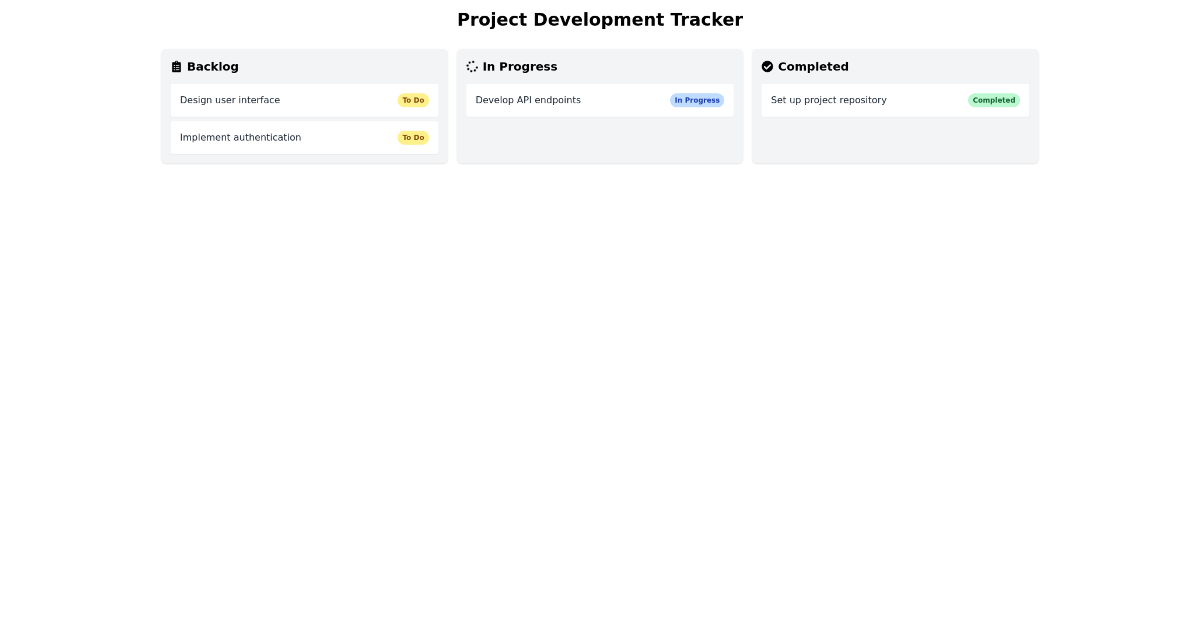This screenshot has height=630, width=1200.
Task: Open the Completed column header
Action: (805, 66)
